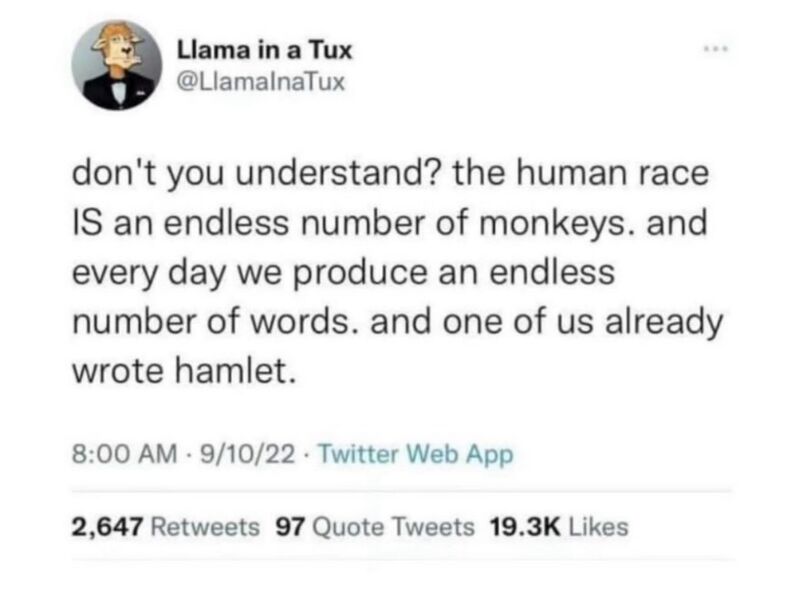This screenshot has width=799, height=591.
Task: Open the 8:00 AM timestamp
Action: point(125,453)
